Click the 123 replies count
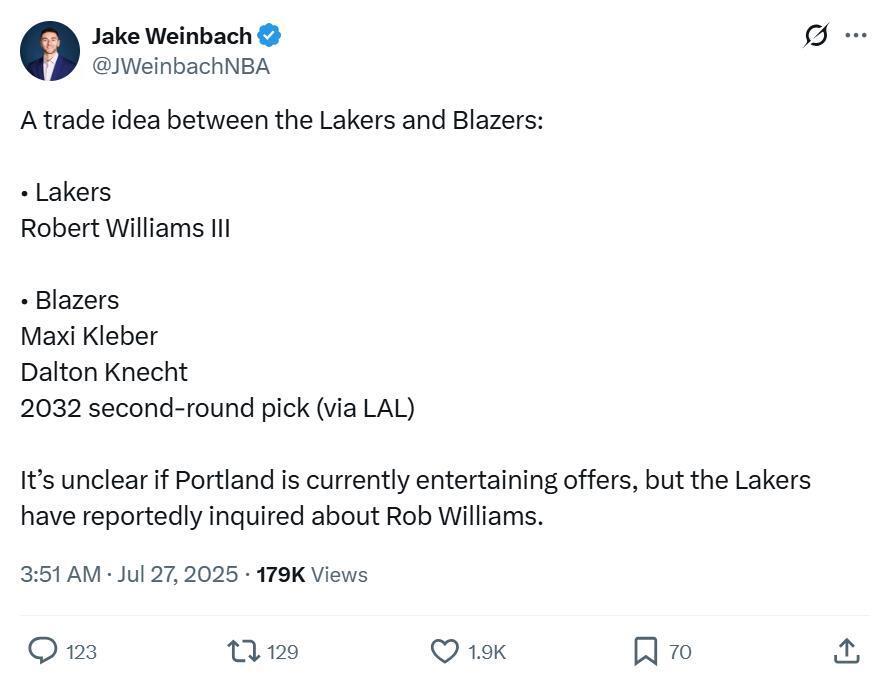The width and height of the screenshot is (886, 676). pyautogui.click(x=81, y=652)
